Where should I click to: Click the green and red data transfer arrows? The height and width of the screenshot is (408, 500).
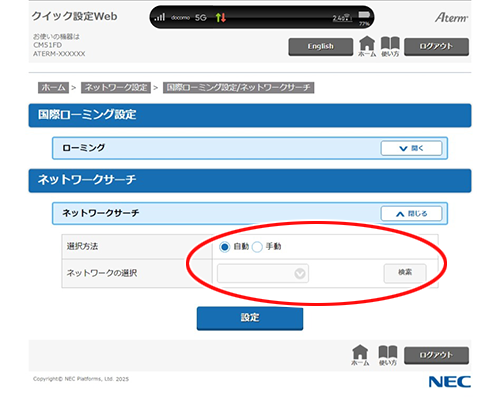[x=221, y=17]
